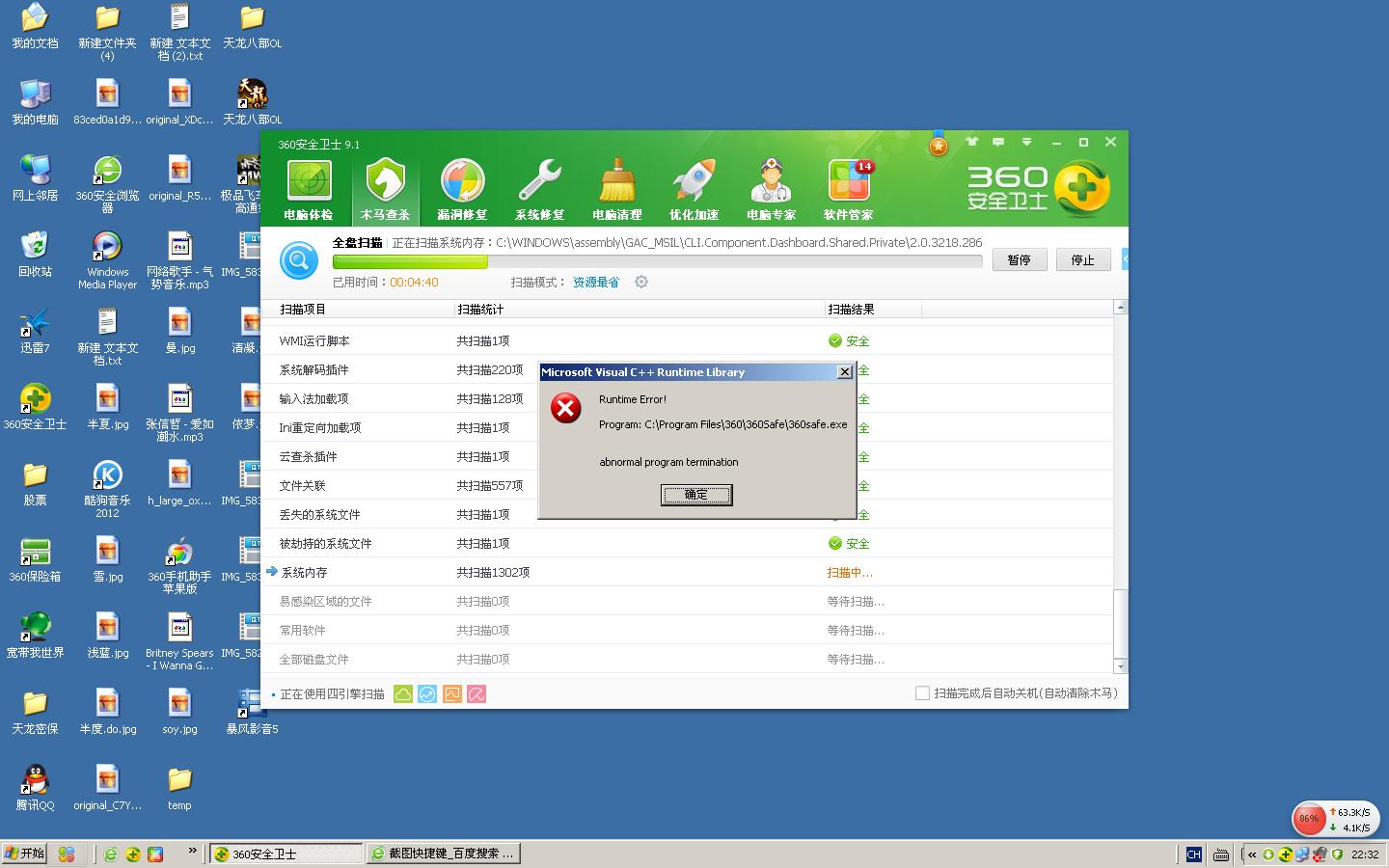Click the 开始 start button
Image resolution: width=1389 pixels, height=868 pixels.
tap(25, 854)
